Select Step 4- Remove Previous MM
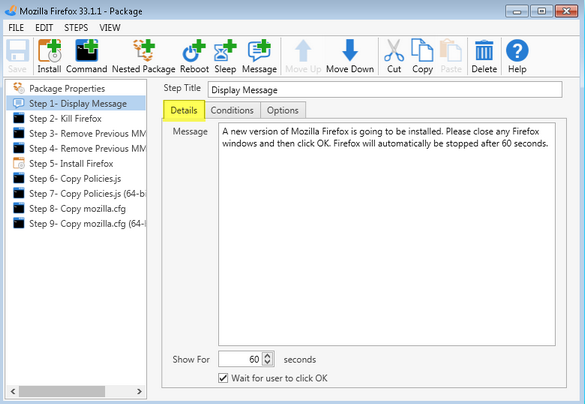The image size is (585, 404). click(x=76, y=148)
